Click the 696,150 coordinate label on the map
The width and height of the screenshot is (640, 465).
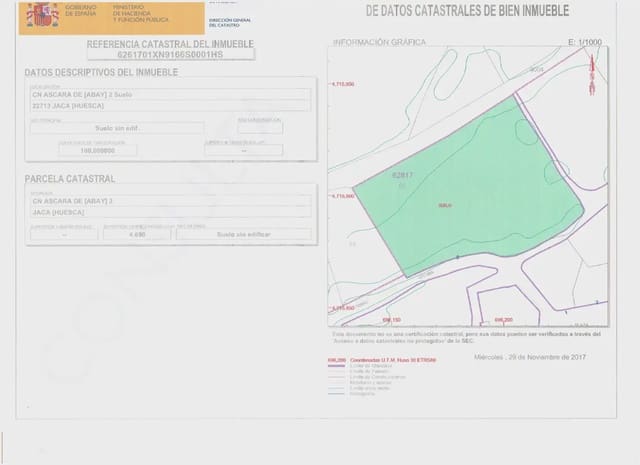click(392, 320)
